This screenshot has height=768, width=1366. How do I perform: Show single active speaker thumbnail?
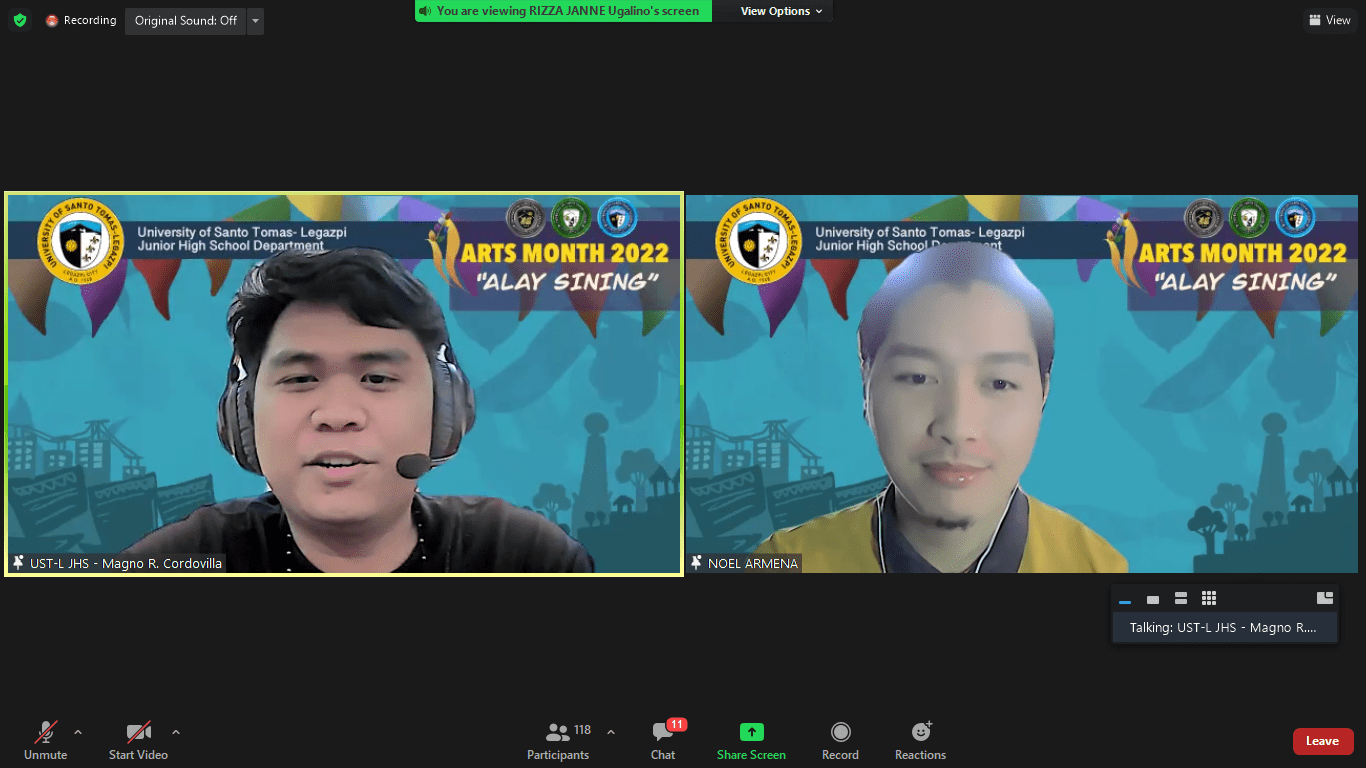[1153, 599]
